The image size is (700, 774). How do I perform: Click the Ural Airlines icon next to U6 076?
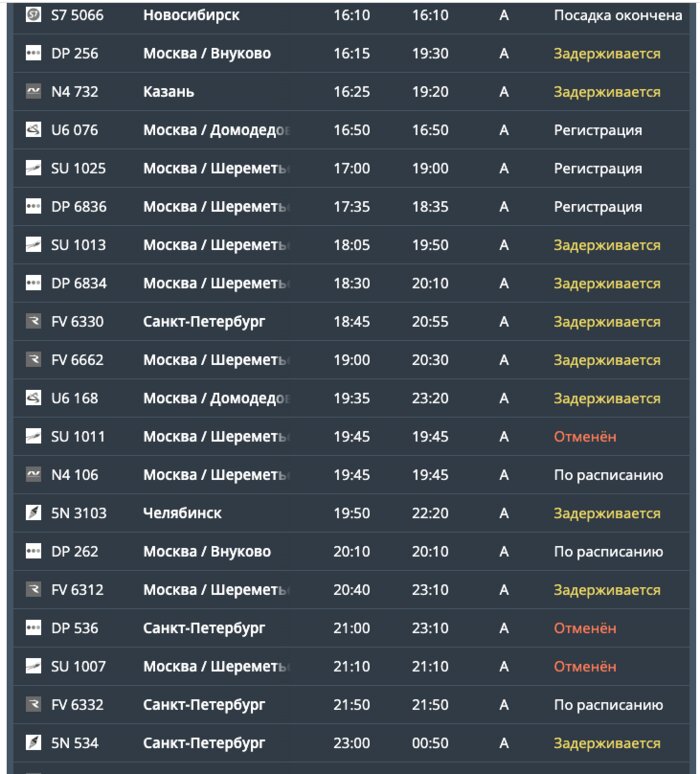coord(33,130)
